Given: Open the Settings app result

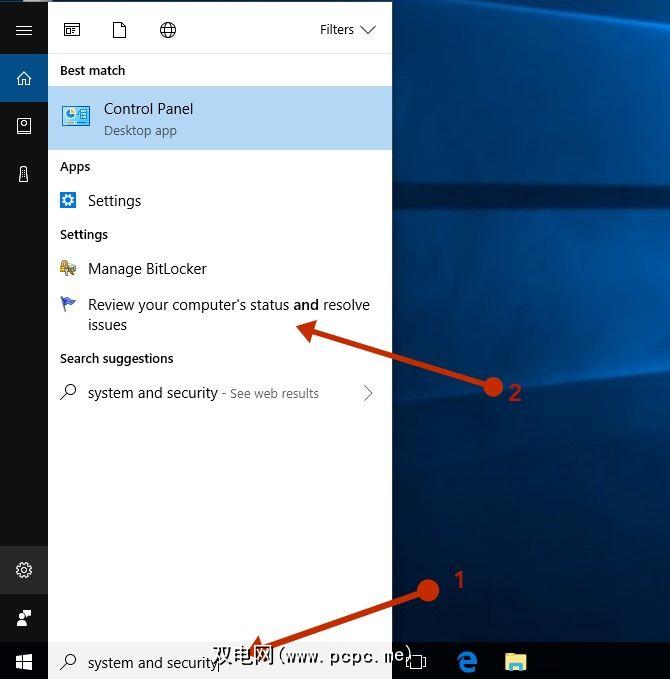Looking at the screenshot, I should pos(220,200).
